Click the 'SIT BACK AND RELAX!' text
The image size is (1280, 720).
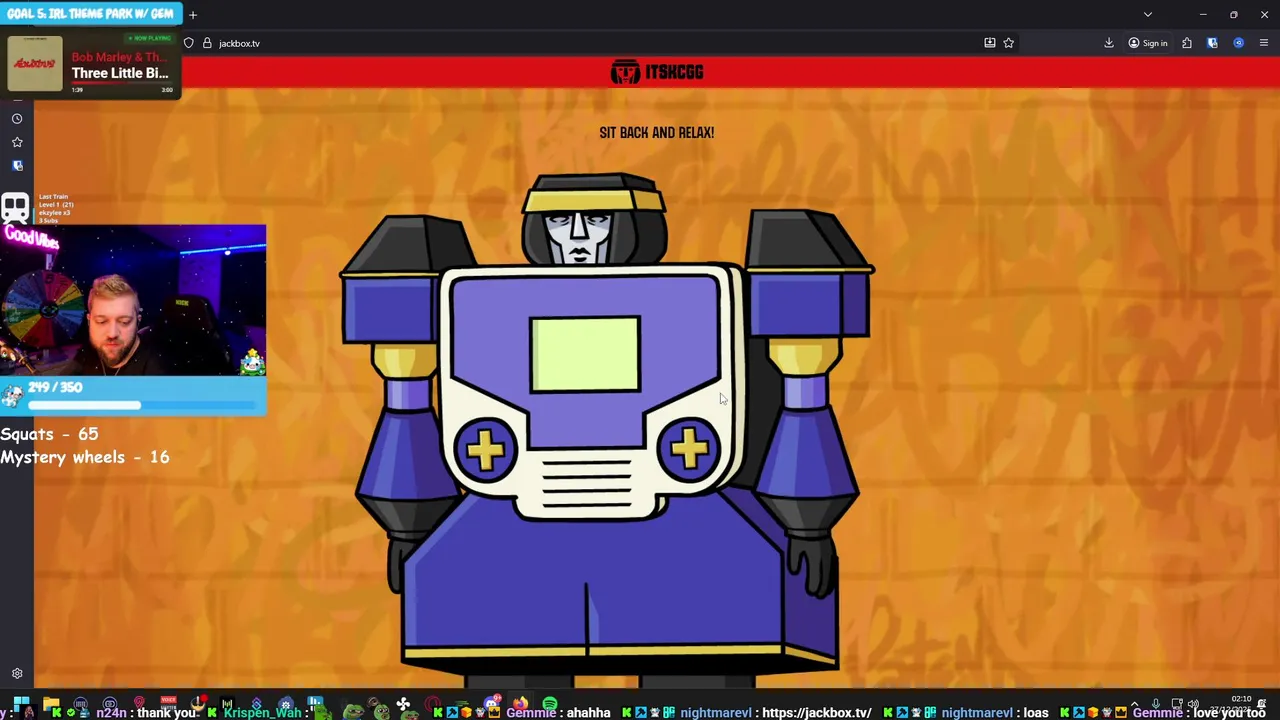pyautogui.click(x=657, y=132)
